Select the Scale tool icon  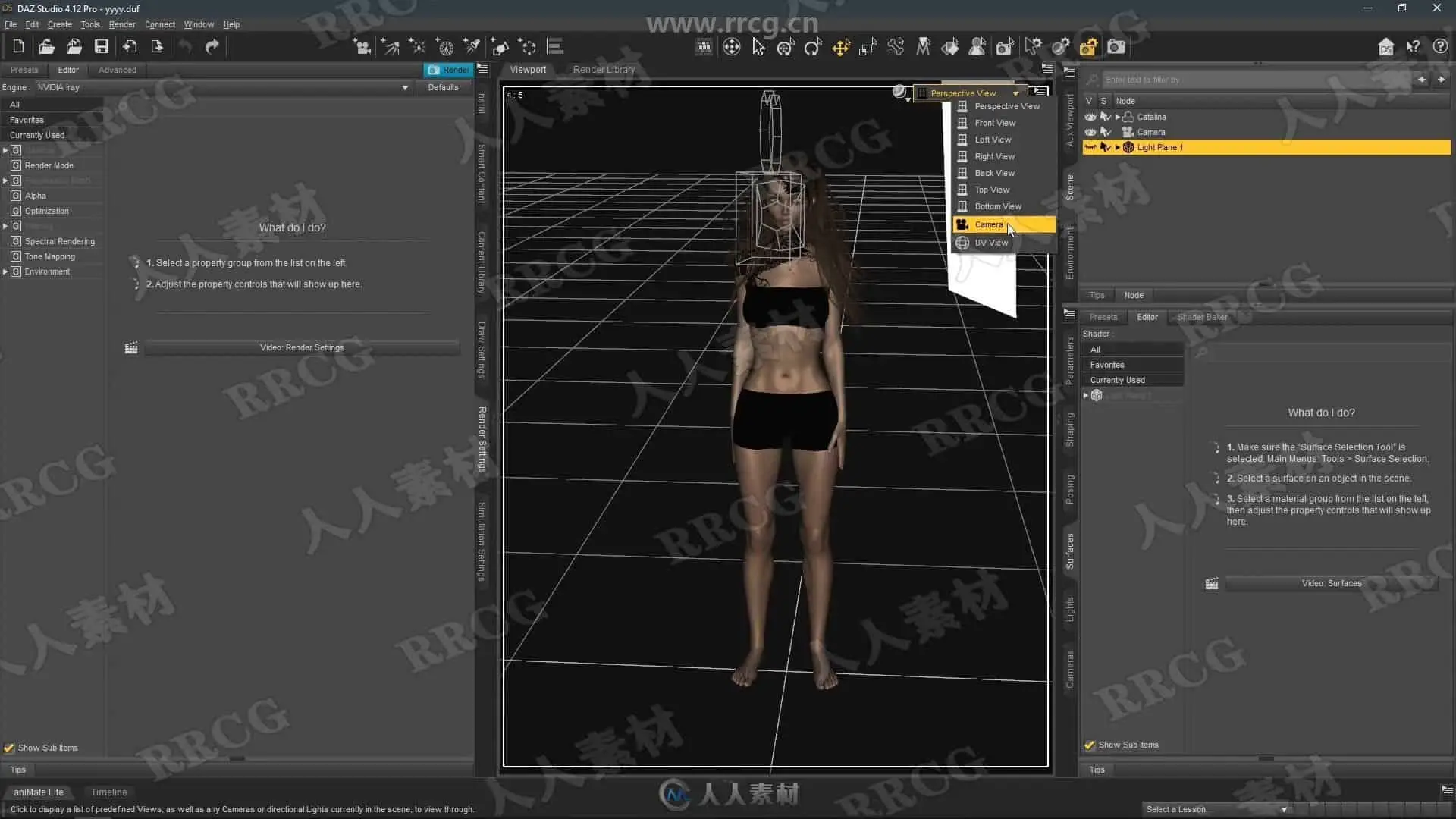(868, 48)
